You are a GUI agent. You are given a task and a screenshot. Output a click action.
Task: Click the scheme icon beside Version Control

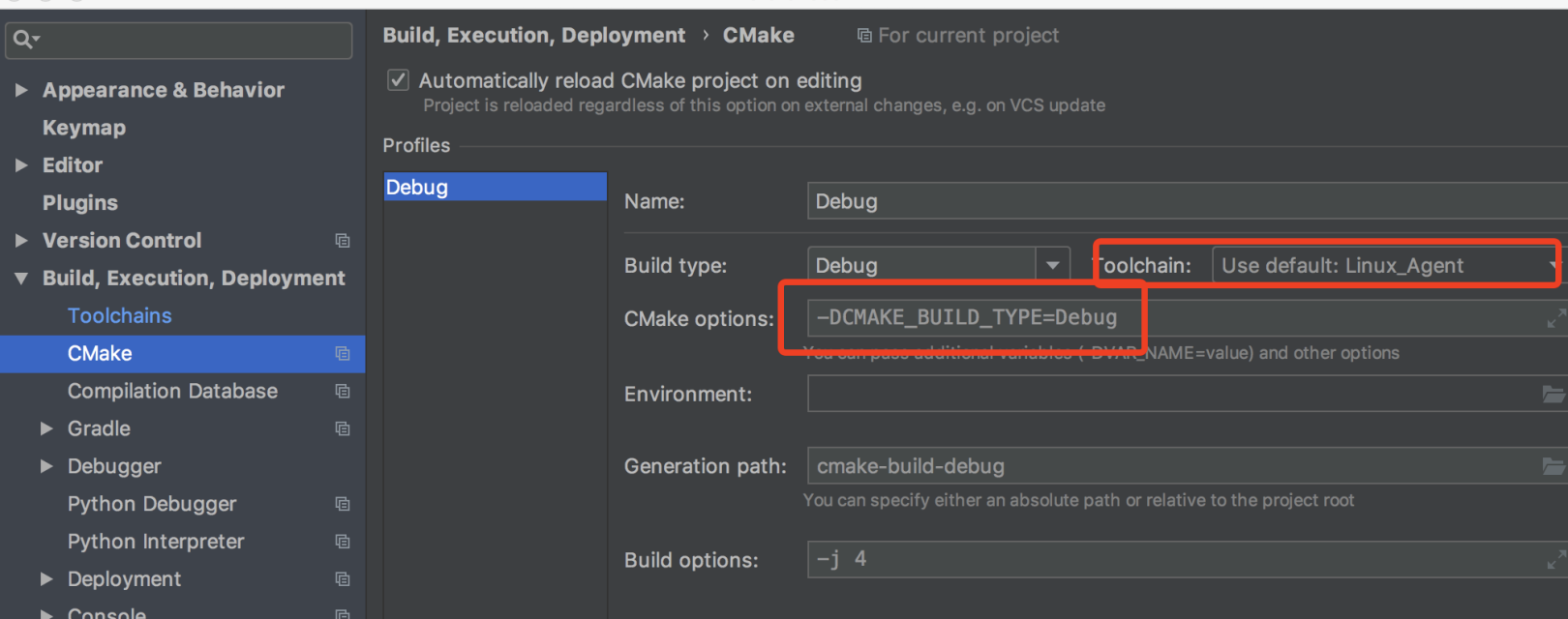click(x=343, y=240)
